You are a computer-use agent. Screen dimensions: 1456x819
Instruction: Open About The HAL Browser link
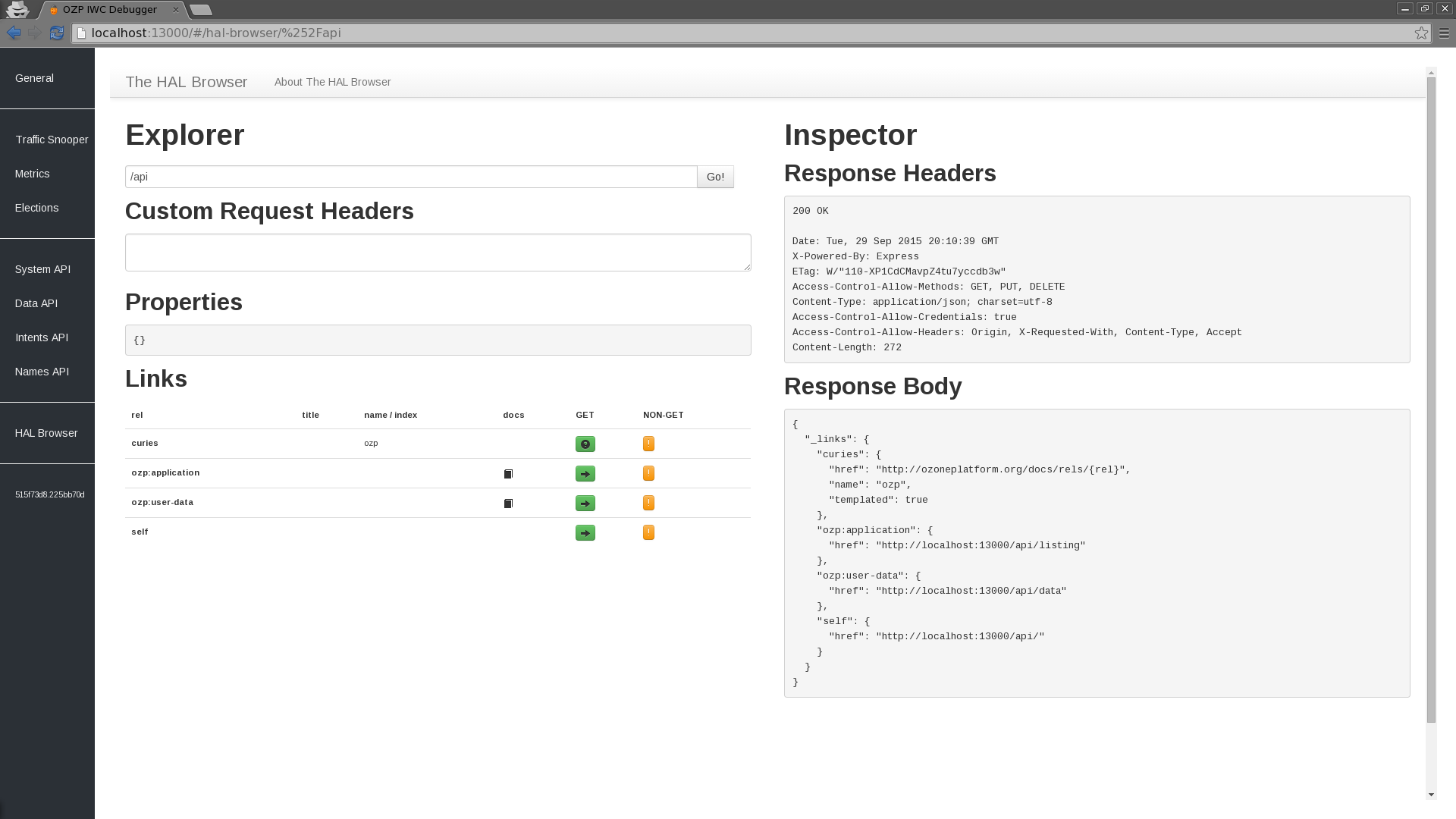[332, 82]
